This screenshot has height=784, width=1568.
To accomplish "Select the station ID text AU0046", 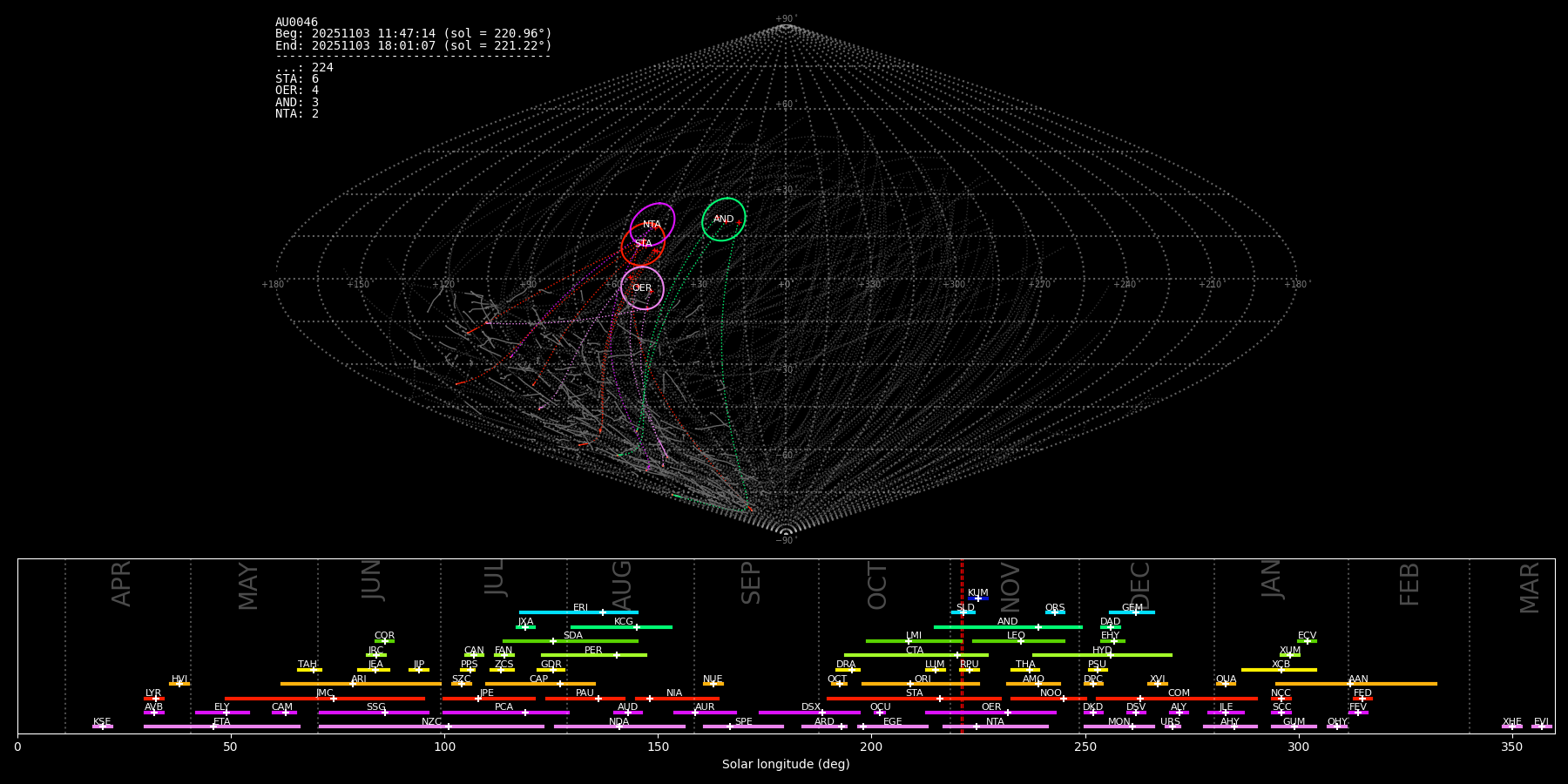I will [x=296, y=23].
